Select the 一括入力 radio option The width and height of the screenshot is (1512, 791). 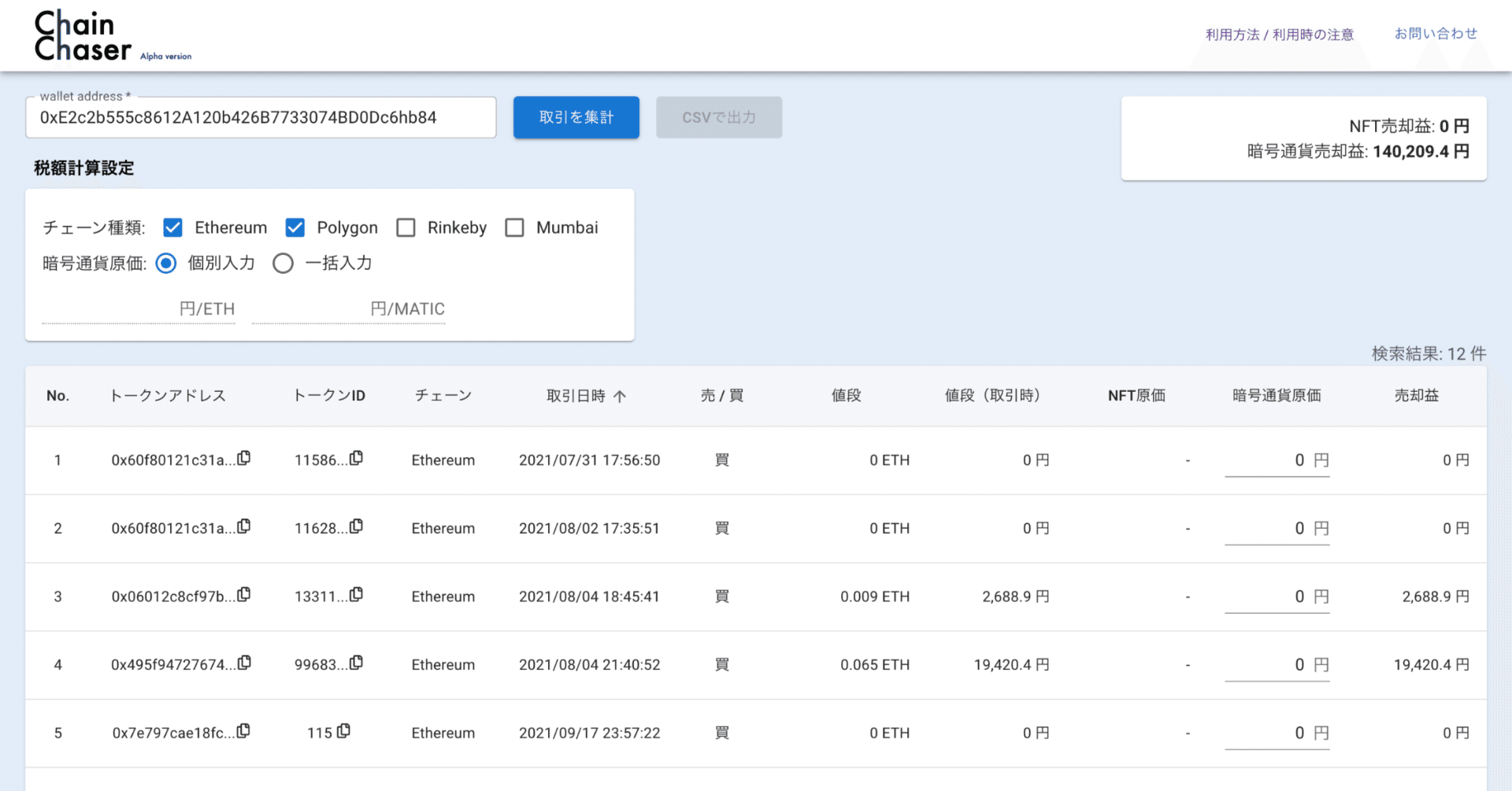tap(283, 263)
